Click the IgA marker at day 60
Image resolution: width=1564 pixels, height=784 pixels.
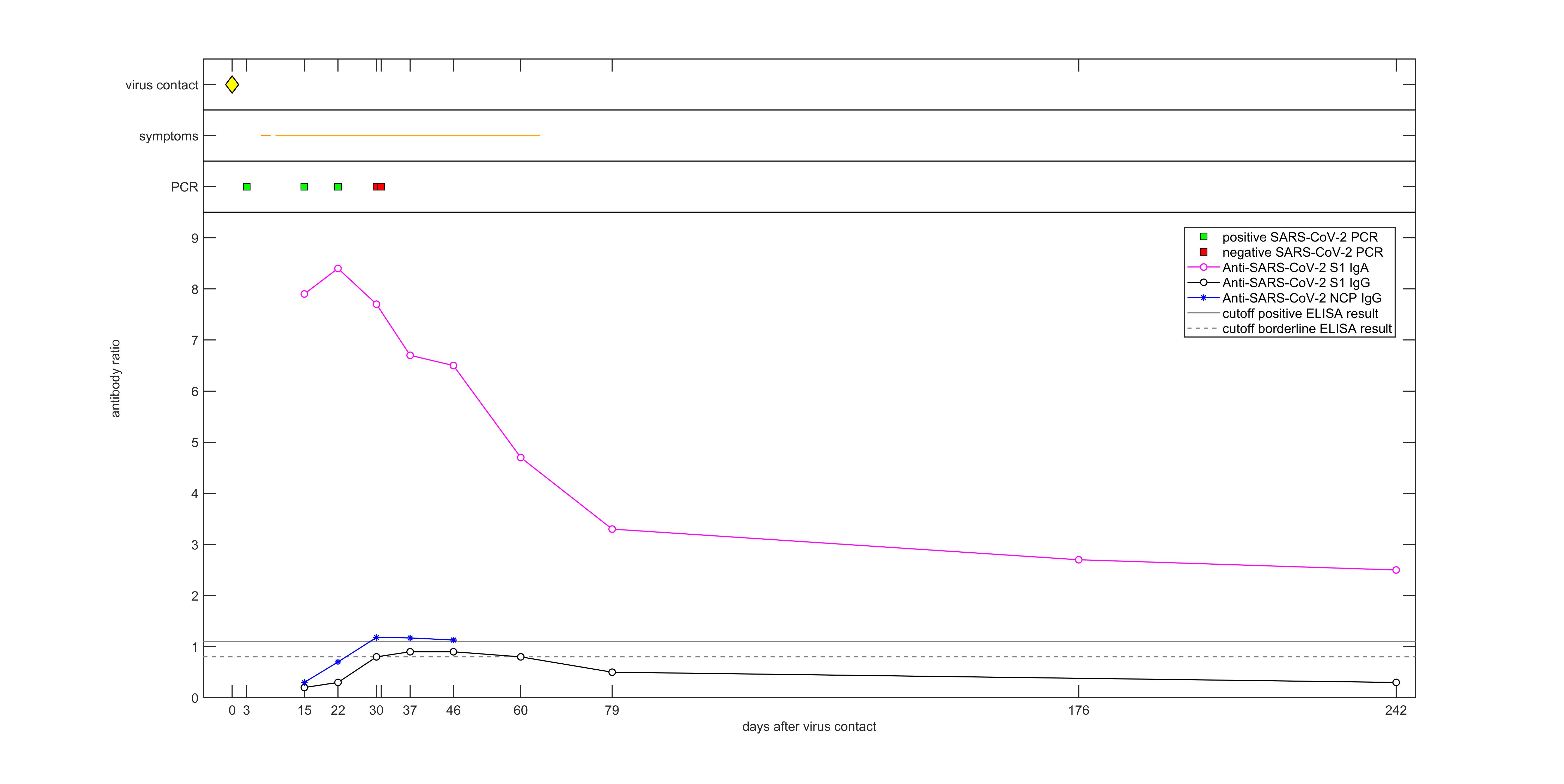521,458
